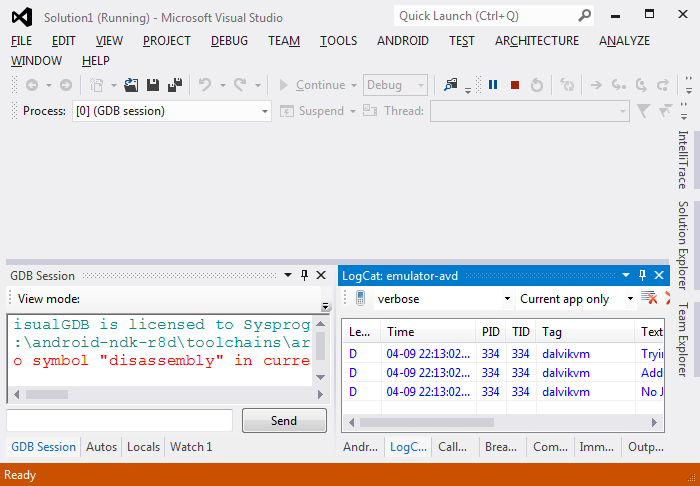700x486 pixels.
Task: Open the DEBUG menu
Action: point(229,41)
